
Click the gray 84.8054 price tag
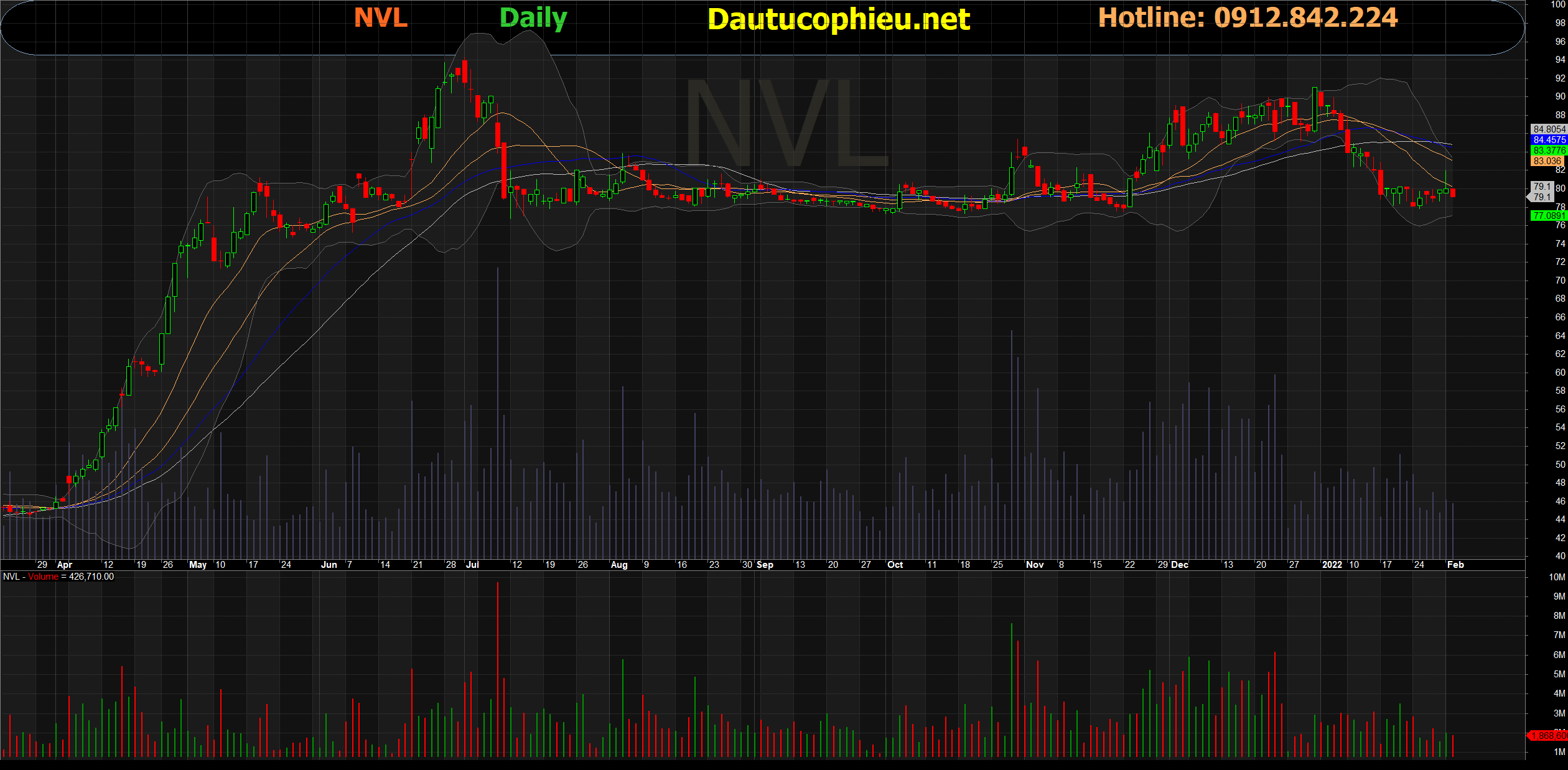pyautogui.click(x=1549, y=129)
